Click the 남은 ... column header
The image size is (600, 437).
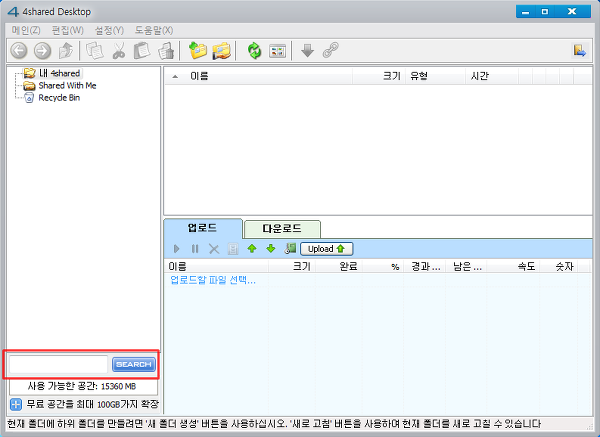(x=467, y=266)
